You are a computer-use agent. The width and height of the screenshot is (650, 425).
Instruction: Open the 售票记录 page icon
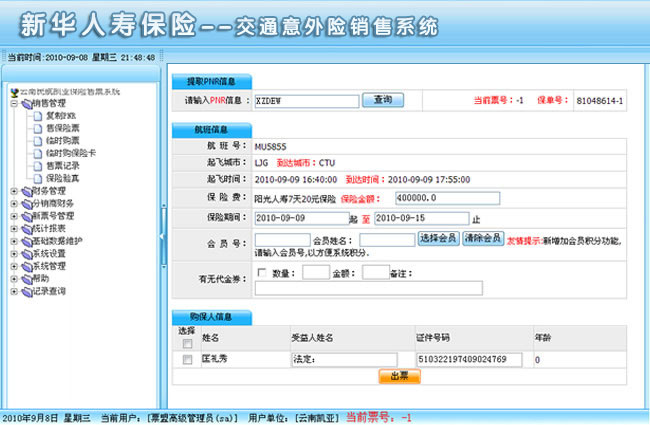(38, 166)
